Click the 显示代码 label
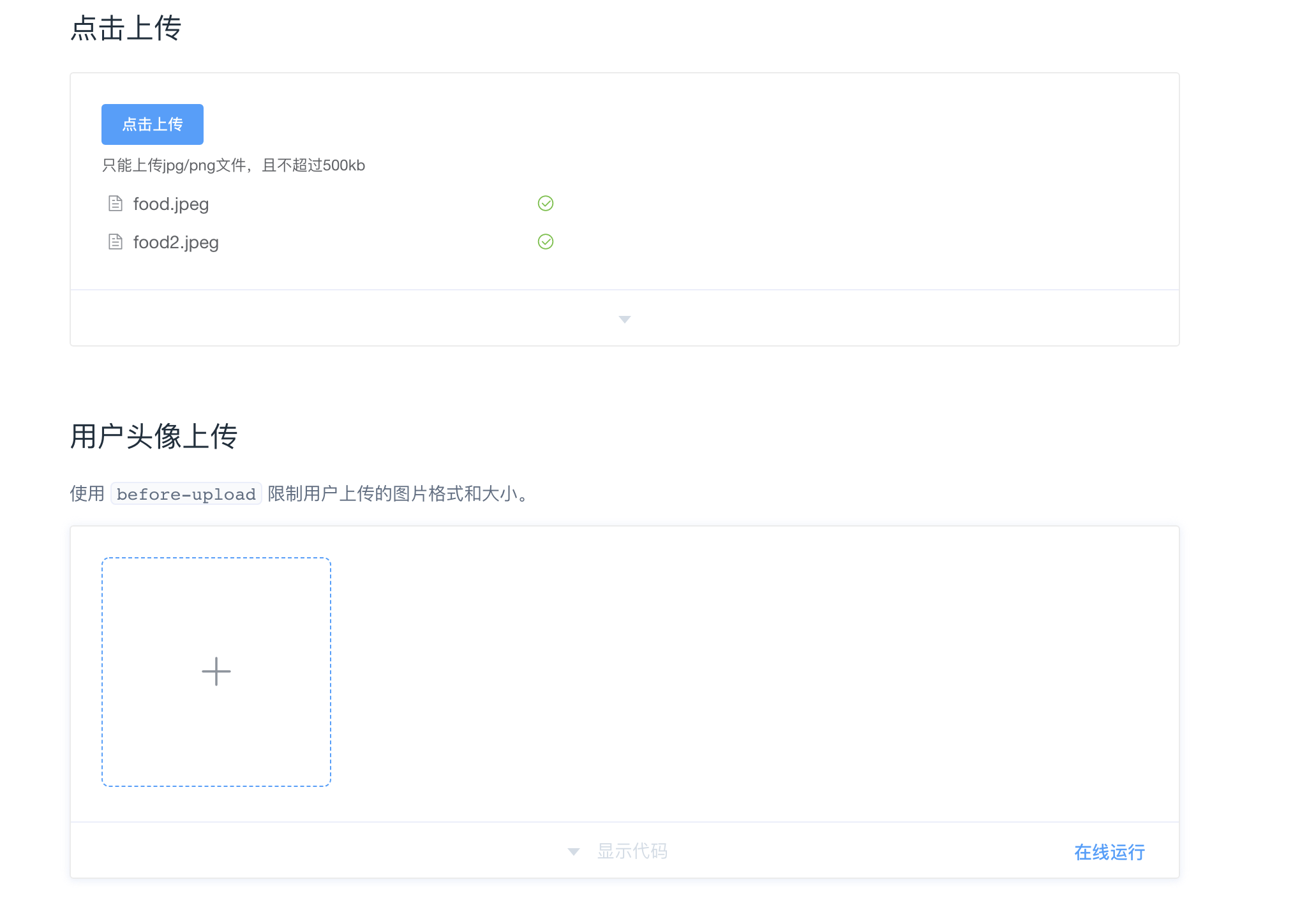1316x905 pixels. coord(632,851)
